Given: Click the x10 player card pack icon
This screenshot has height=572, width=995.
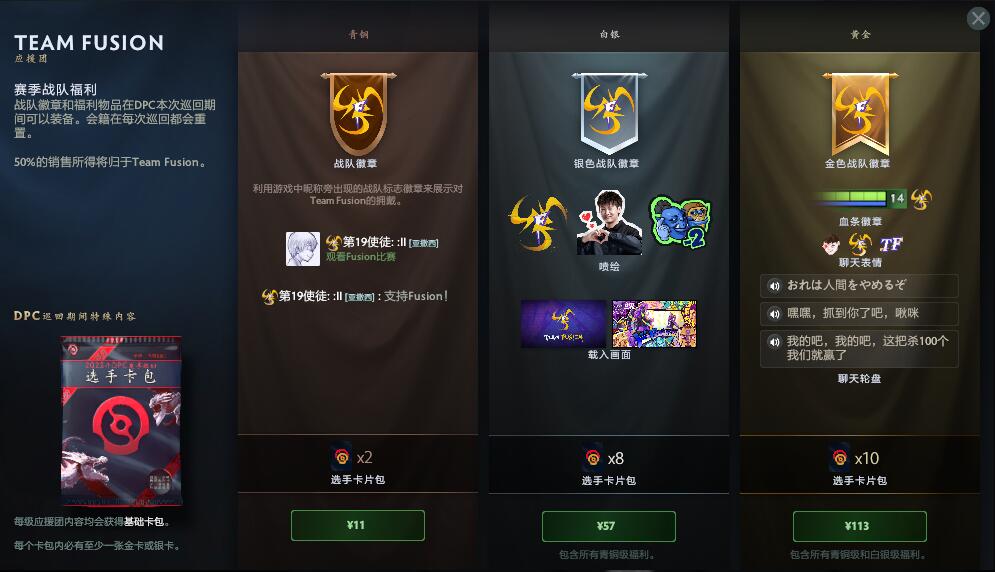Looking at the screenshot, I should tap(840, 457).
